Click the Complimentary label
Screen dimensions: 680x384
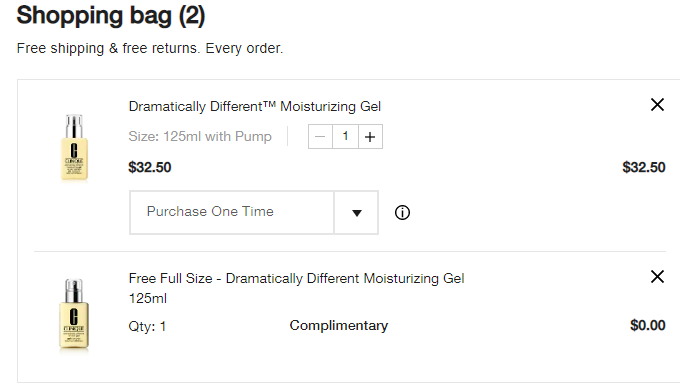(339, 325)
